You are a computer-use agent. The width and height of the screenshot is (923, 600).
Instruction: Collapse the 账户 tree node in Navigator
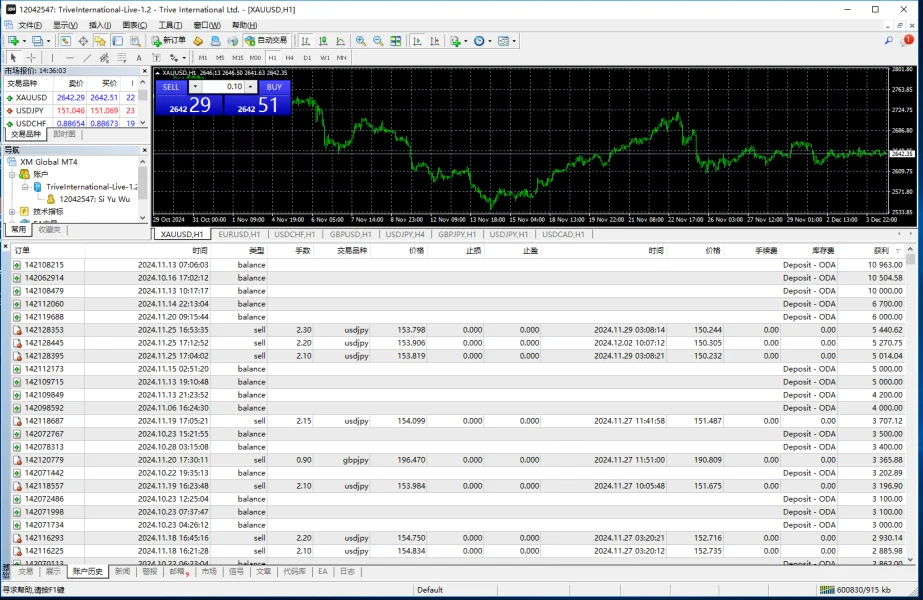point(12,174)
